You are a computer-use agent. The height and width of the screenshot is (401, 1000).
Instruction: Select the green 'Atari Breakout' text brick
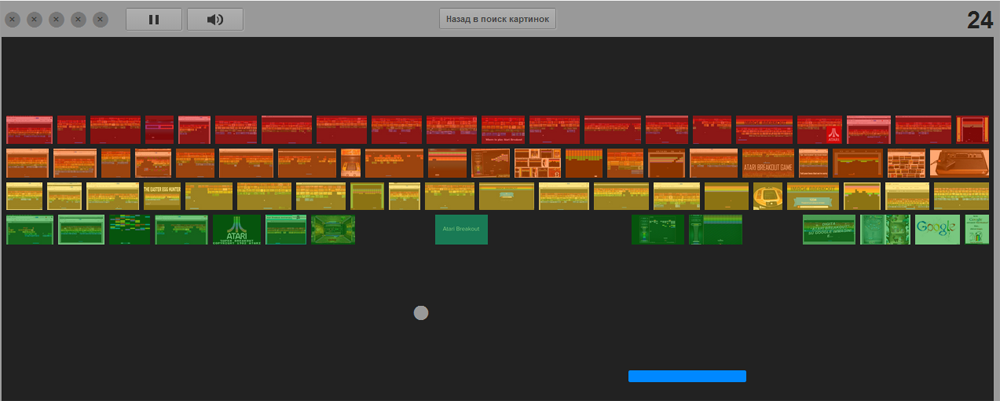[461, 229]
